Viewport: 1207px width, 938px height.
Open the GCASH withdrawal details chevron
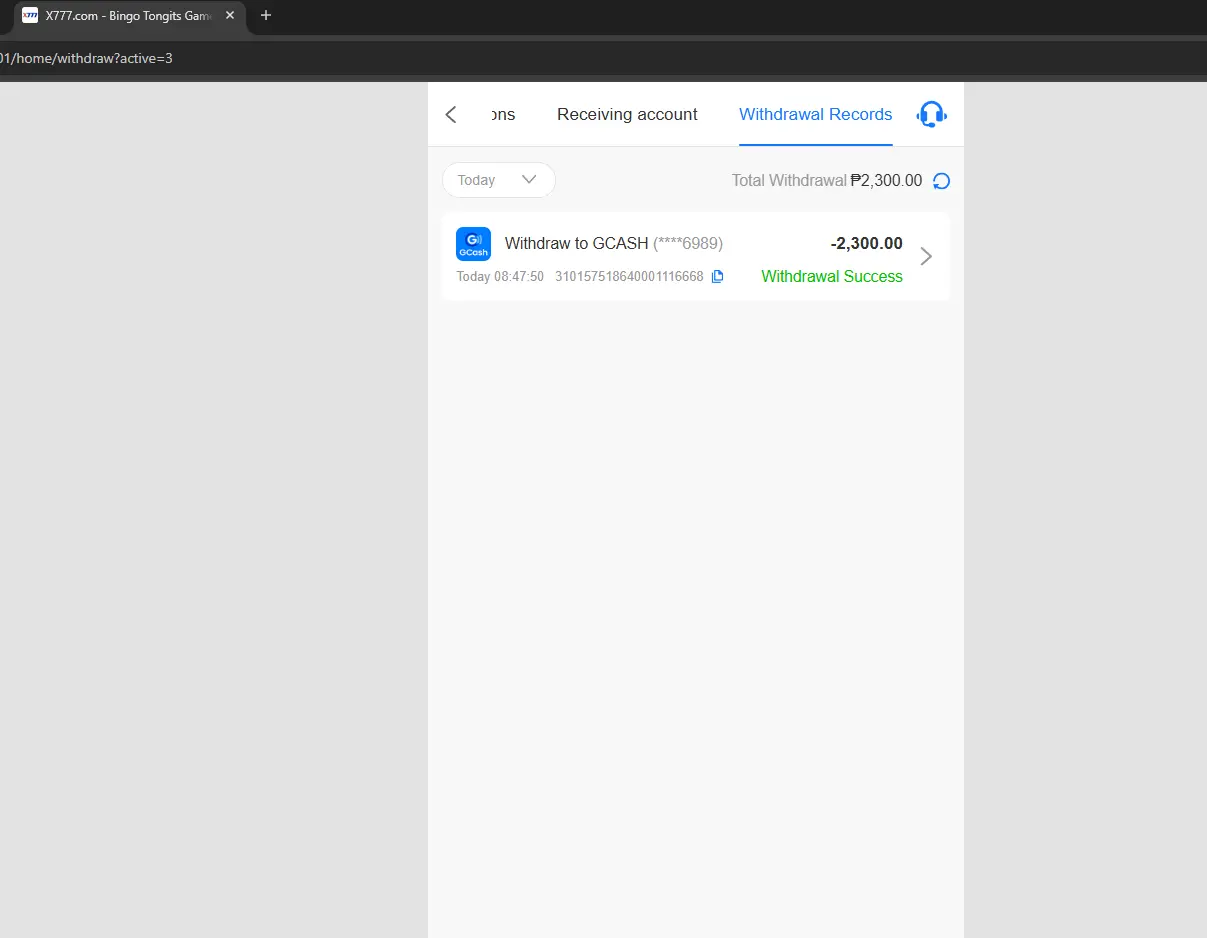point(926,256)
